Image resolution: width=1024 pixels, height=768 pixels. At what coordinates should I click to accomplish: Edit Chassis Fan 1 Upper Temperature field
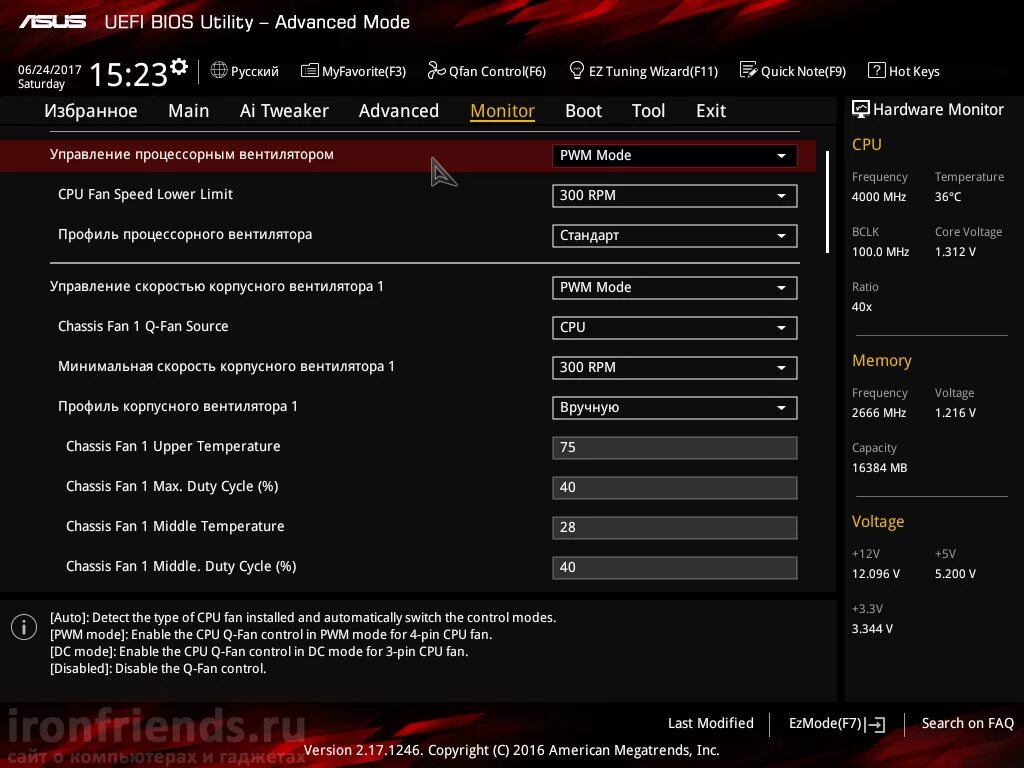675,447
